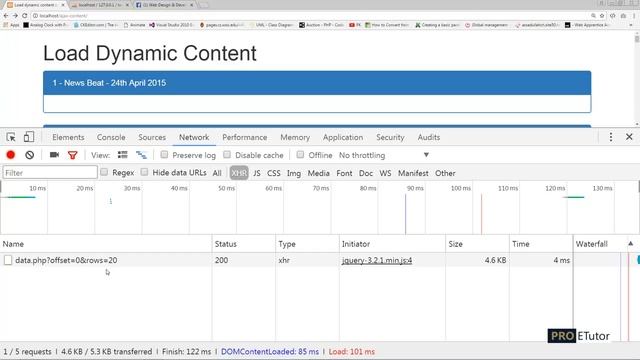Go to the Security tab
Image resolution: width=640 pixels, height=360 pixels.
390,137
